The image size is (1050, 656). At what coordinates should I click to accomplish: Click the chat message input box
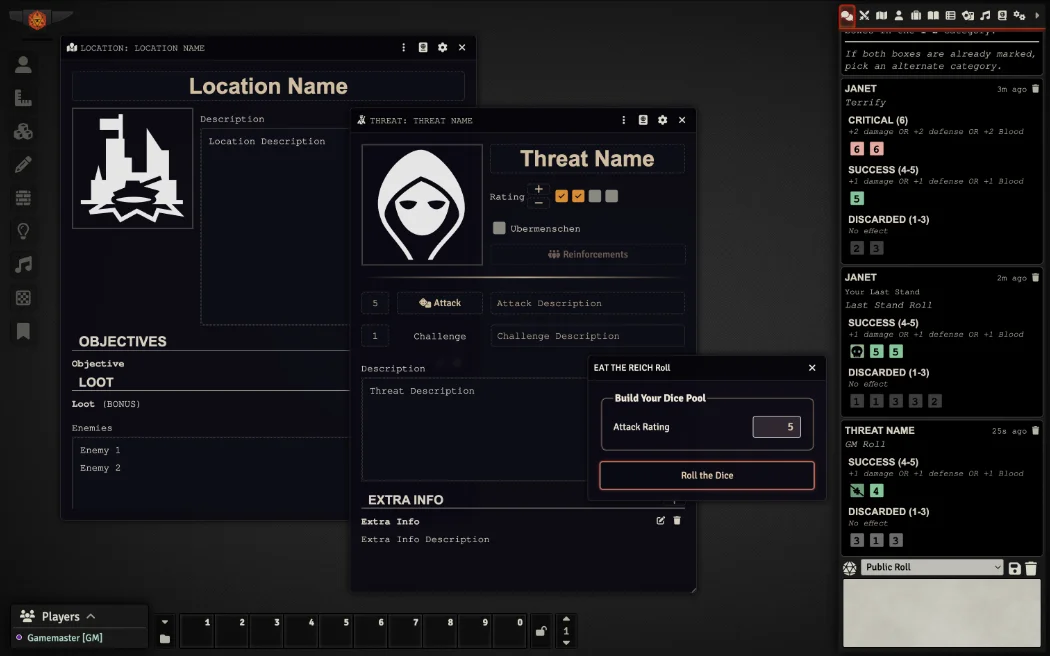940,612
